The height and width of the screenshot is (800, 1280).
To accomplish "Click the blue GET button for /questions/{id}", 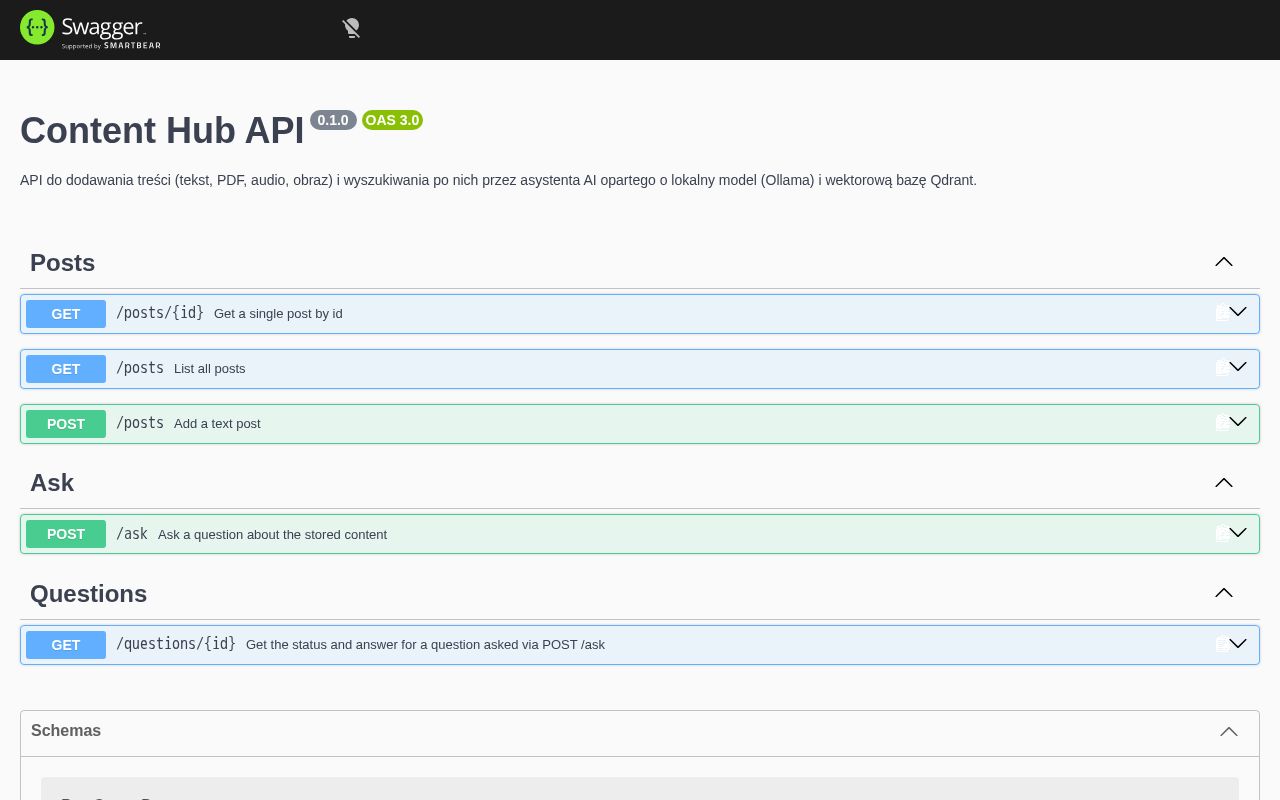I will coord(66,645).
